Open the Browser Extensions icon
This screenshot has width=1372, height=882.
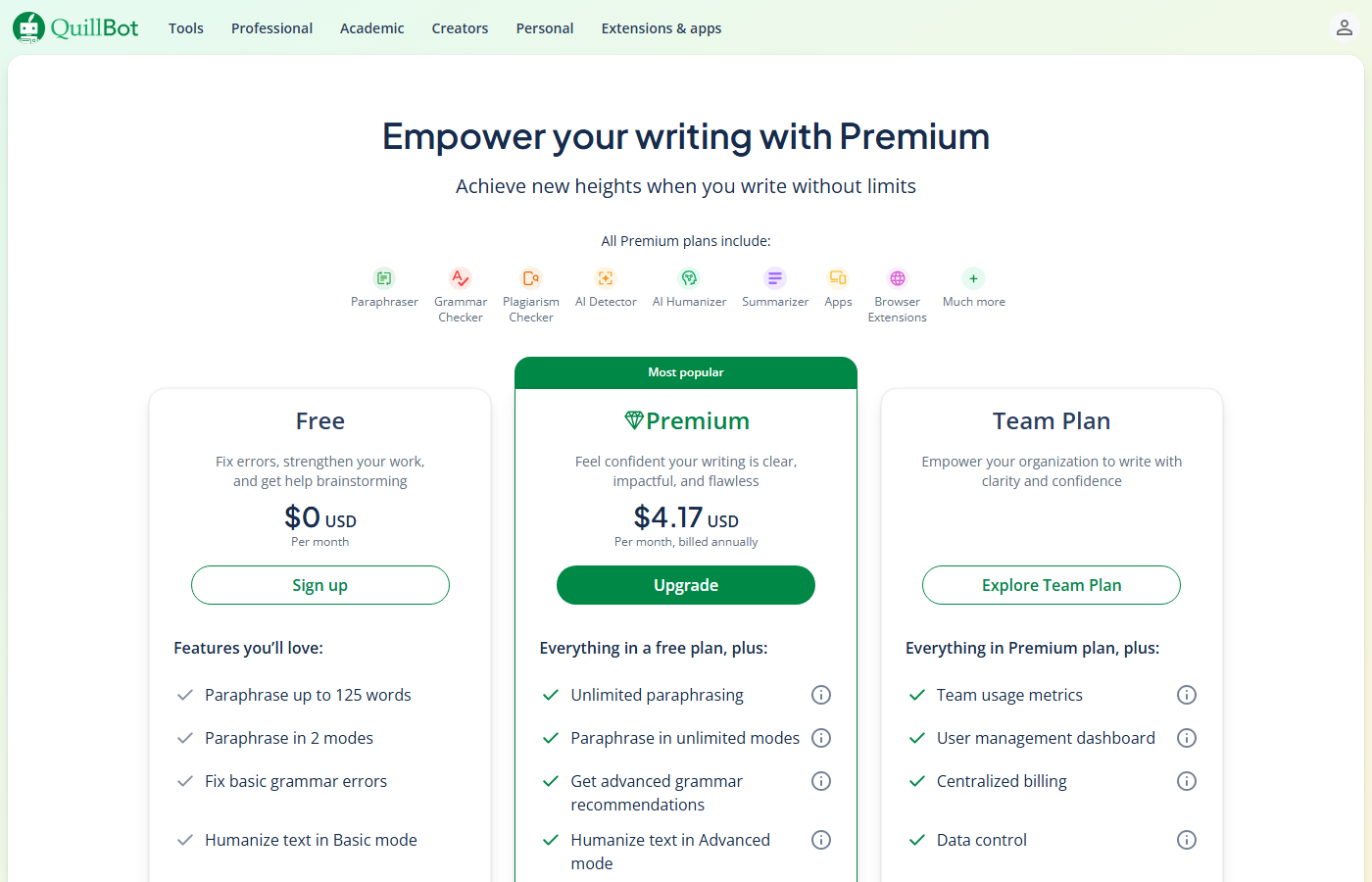pyautogui.click(x=897, y=277)
